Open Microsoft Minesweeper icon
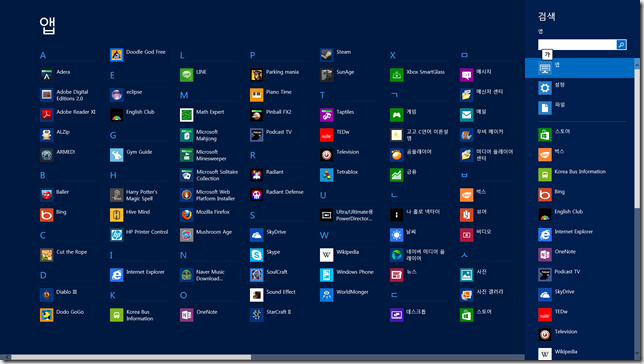Image resolution: width=644 pixels, height=364 pixels. pyautogui.click(x=186, y=155)
